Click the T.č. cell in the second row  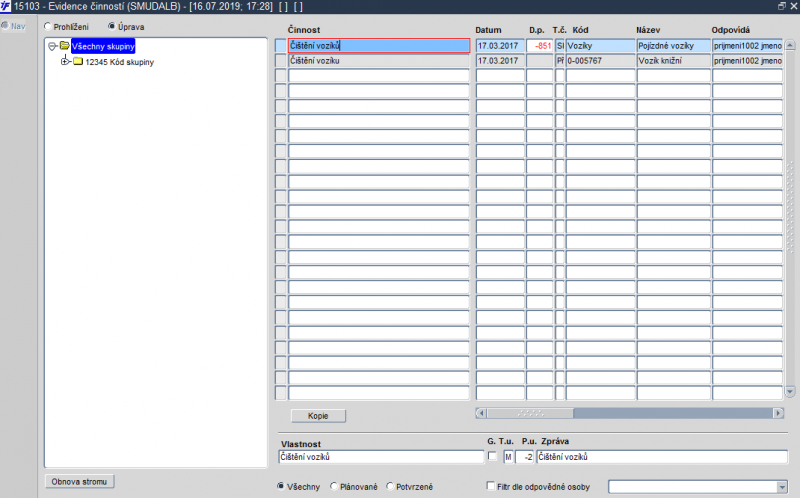pos(560,61)
